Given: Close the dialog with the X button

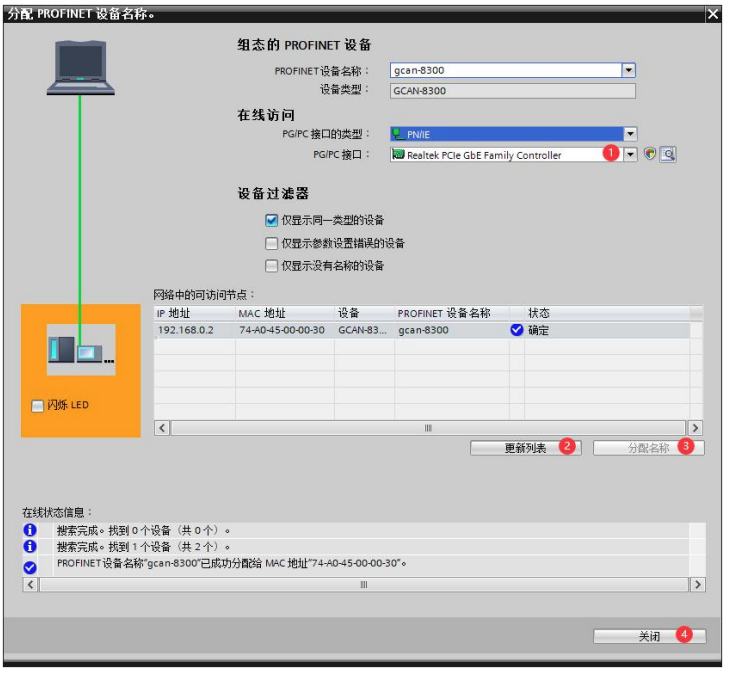Looking at the screenshot, I should tap(713, 14).
